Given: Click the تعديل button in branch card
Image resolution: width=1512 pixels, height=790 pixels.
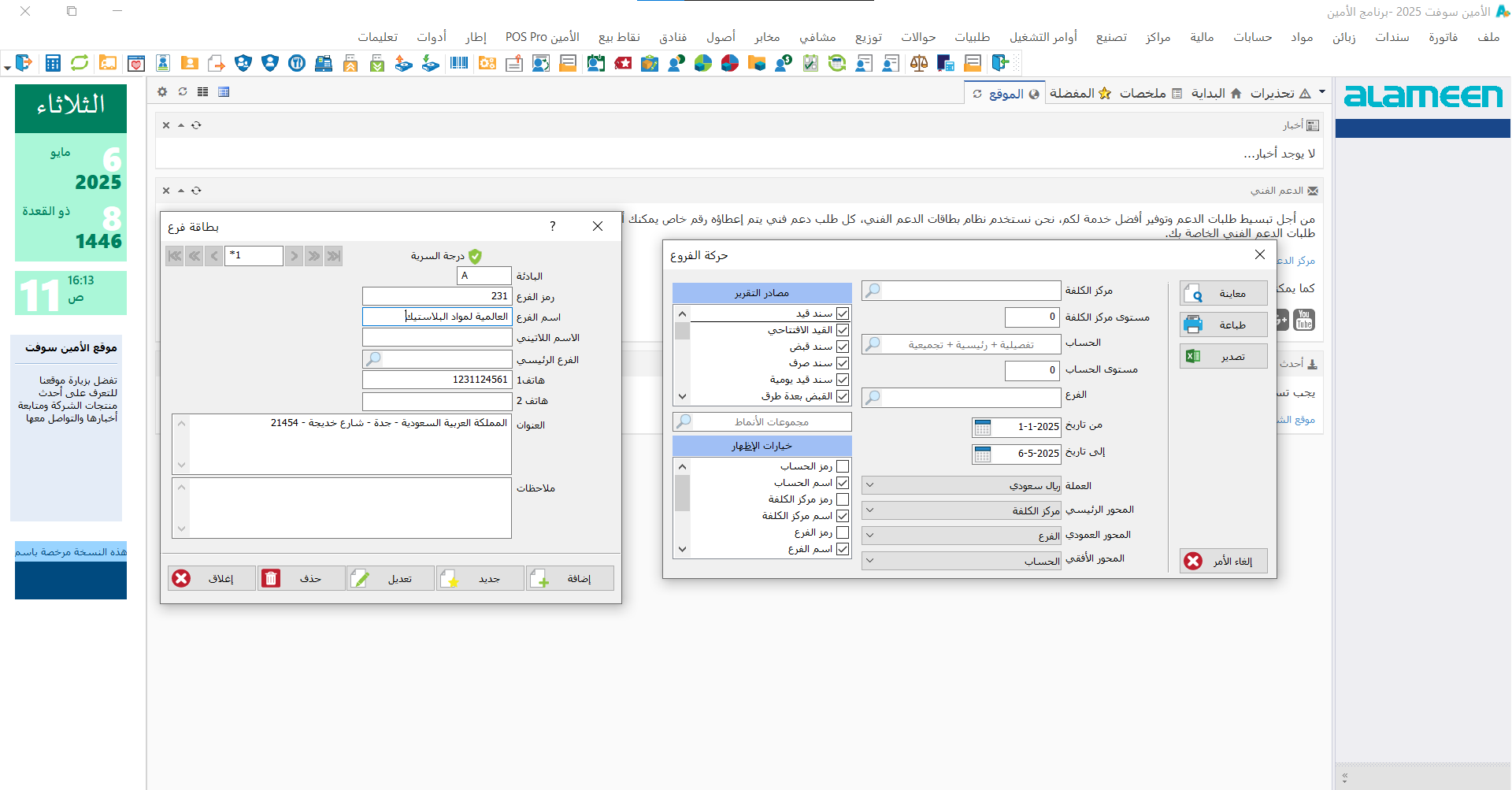Looking at the screenshot, I should pyautogui.click(x=391, y=579).
